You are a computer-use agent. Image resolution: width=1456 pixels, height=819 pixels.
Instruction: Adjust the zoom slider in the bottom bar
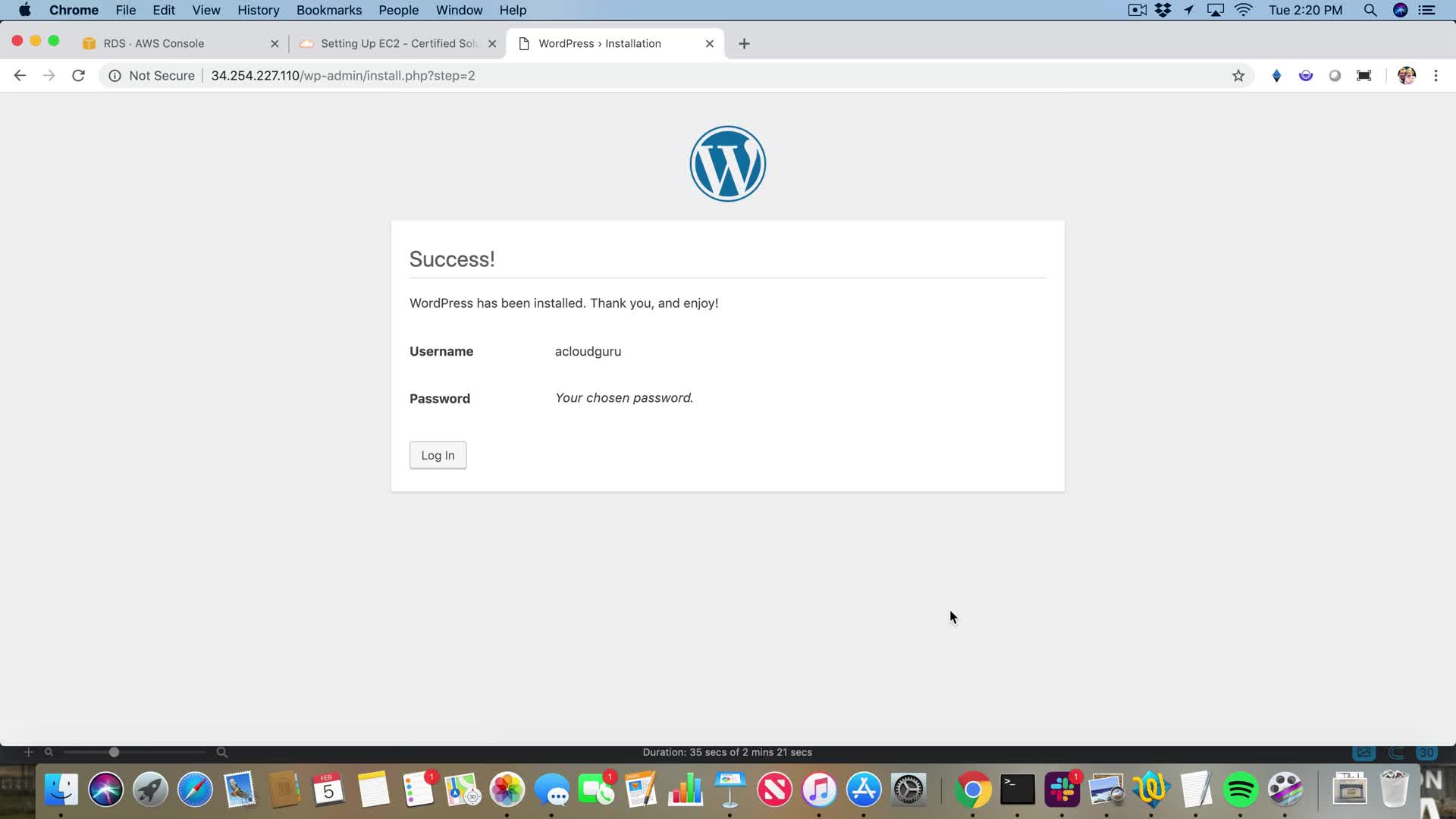[114, 752]
